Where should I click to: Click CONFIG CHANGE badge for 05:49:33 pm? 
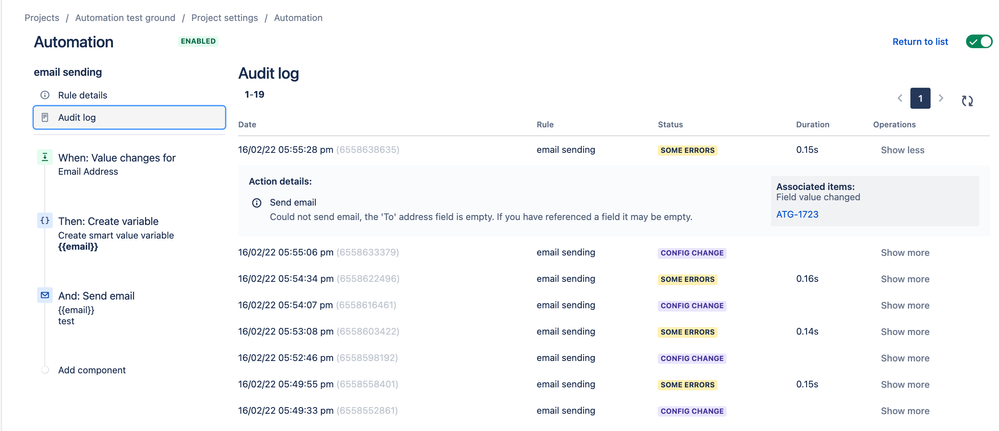[x=693, y=412]
